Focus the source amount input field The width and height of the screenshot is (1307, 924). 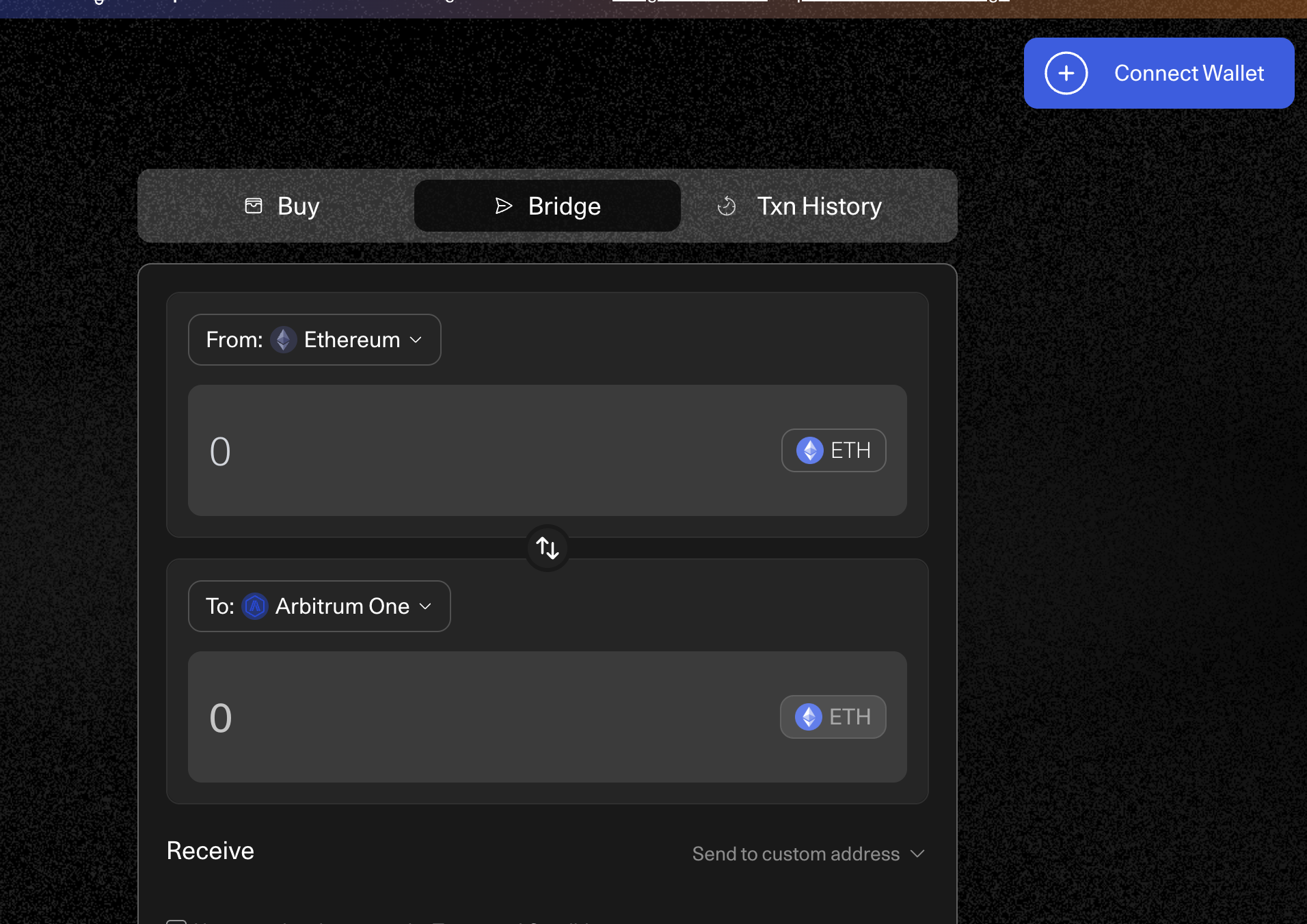[x=479, y=450]
